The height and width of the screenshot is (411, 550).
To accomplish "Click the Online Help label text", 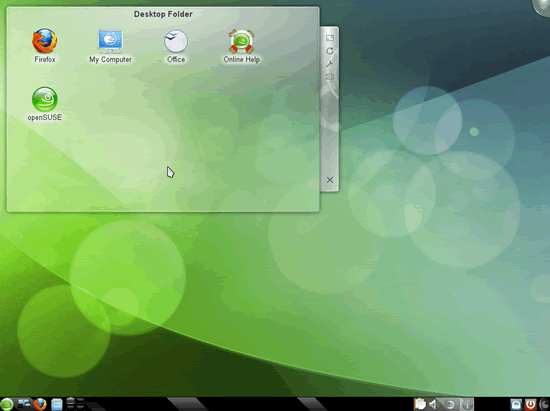I will (x=242, y=60).
